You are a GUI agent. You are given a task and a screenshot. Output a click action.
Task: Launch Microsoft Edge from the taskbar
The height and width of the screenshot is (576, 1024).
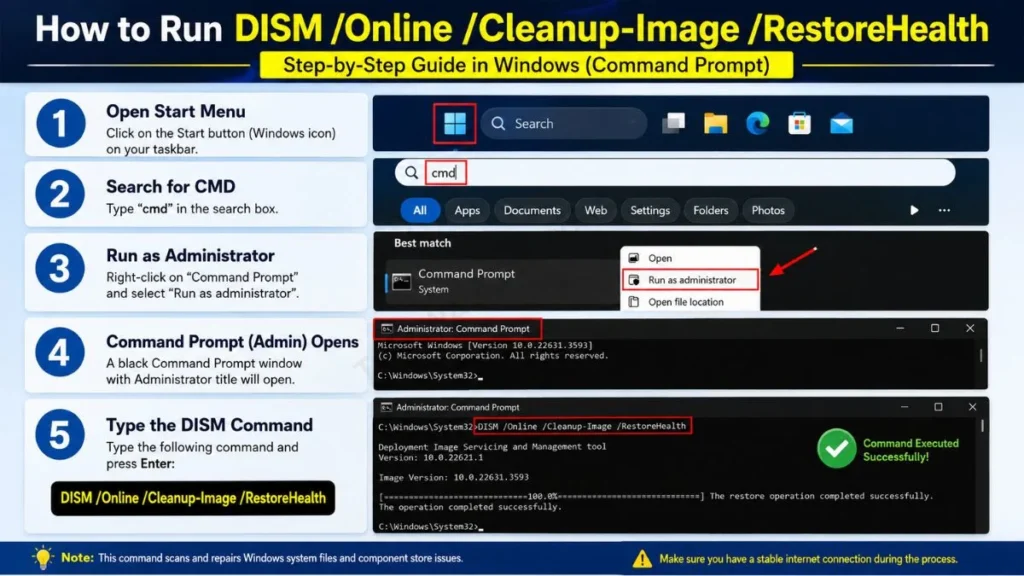[758, 123]
